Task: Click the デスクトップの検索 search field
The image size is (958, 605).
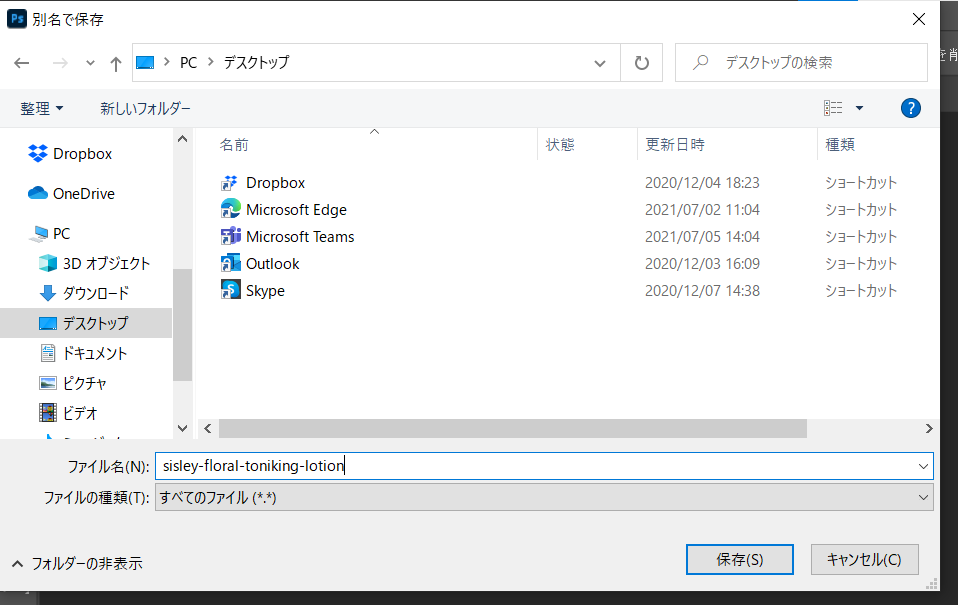Action: point(810,63)
